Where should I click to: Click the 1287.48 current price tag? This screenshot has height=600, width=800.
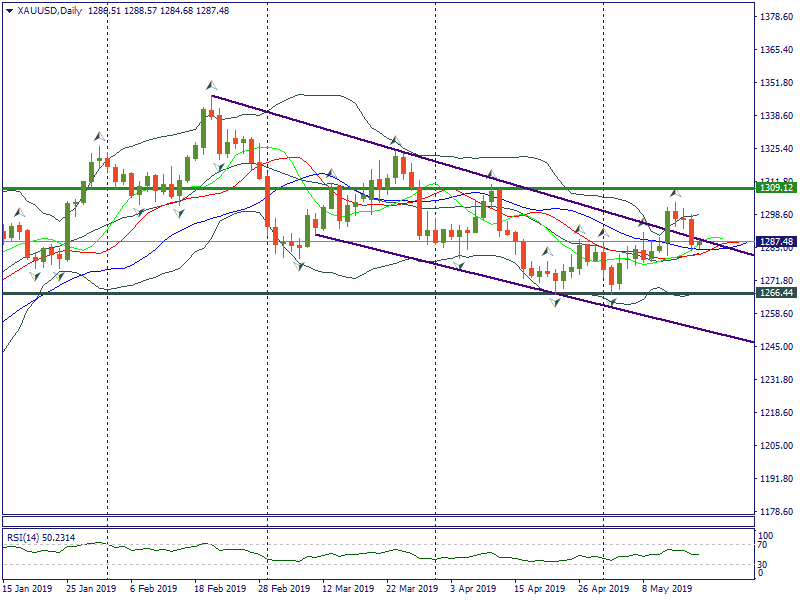[x=776, y=242]
